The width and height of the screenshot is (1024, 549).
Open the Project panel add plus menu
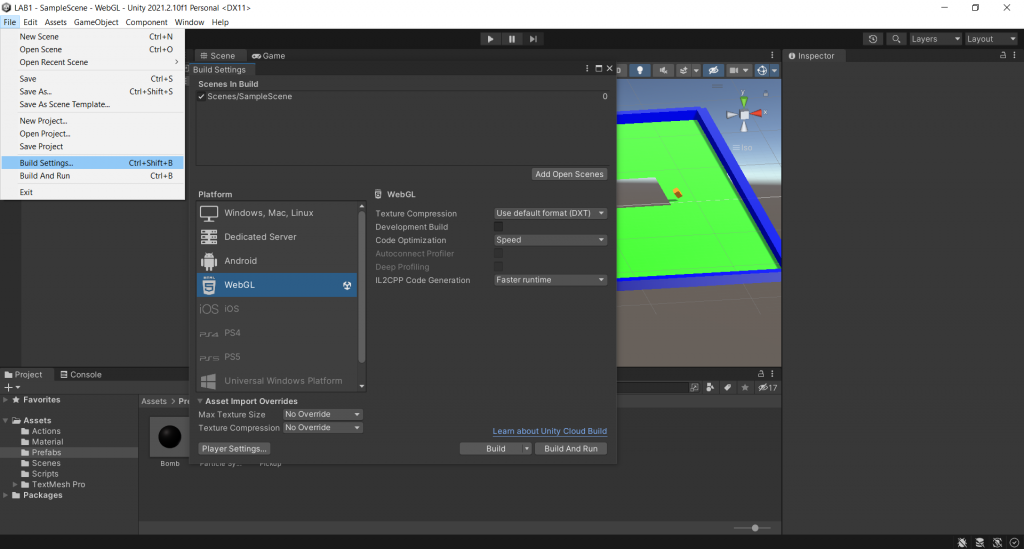[12, 388]
